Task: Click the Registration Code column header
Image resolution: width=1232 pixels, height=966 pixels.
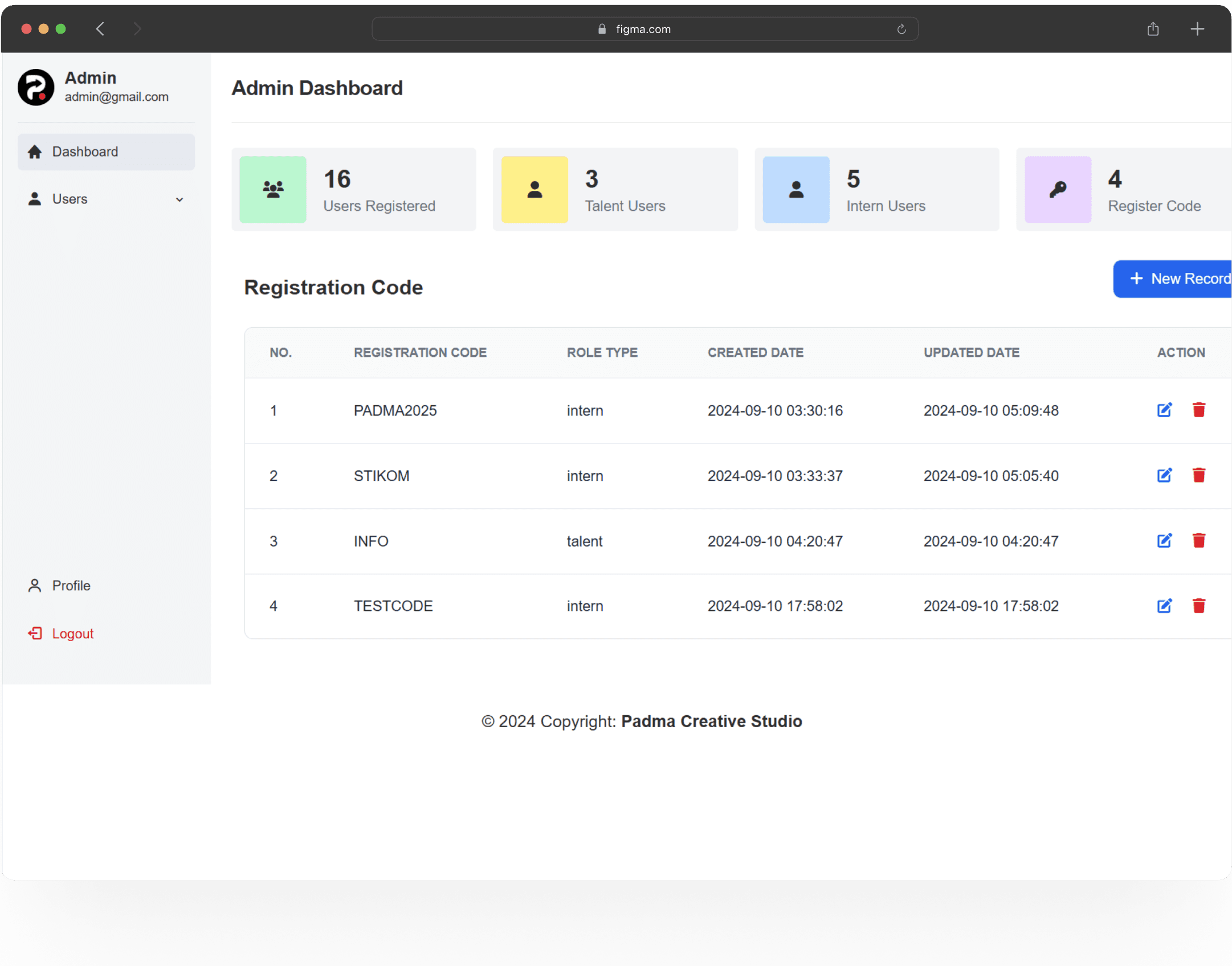Action: pyautogui.click(x=420, y=352)
